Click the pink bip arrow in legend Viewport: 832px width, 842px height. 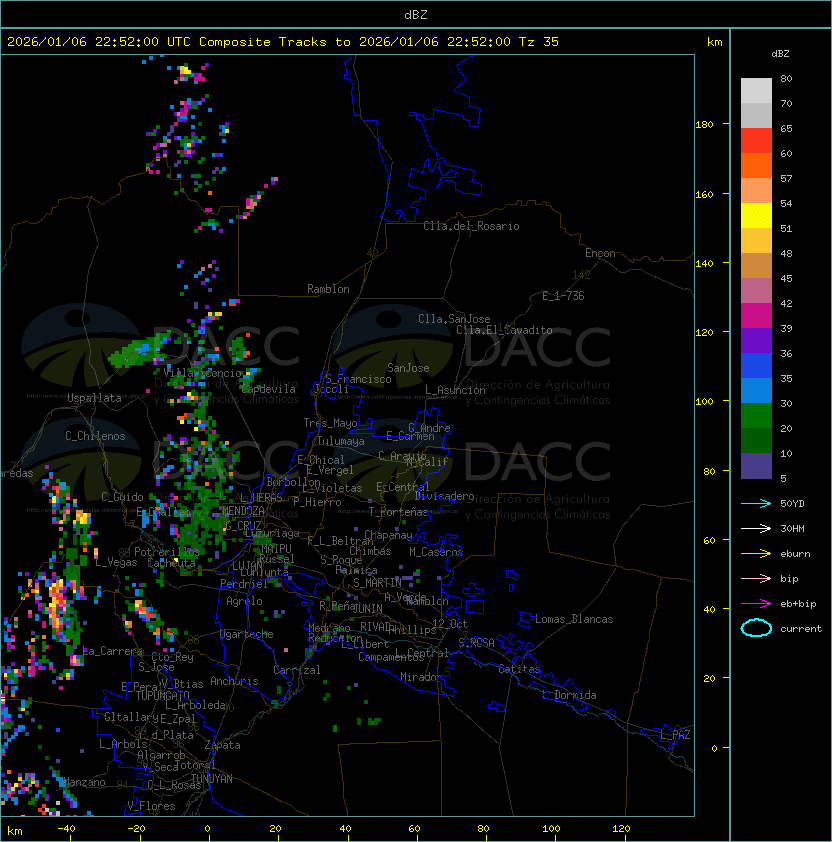[756, 578]
